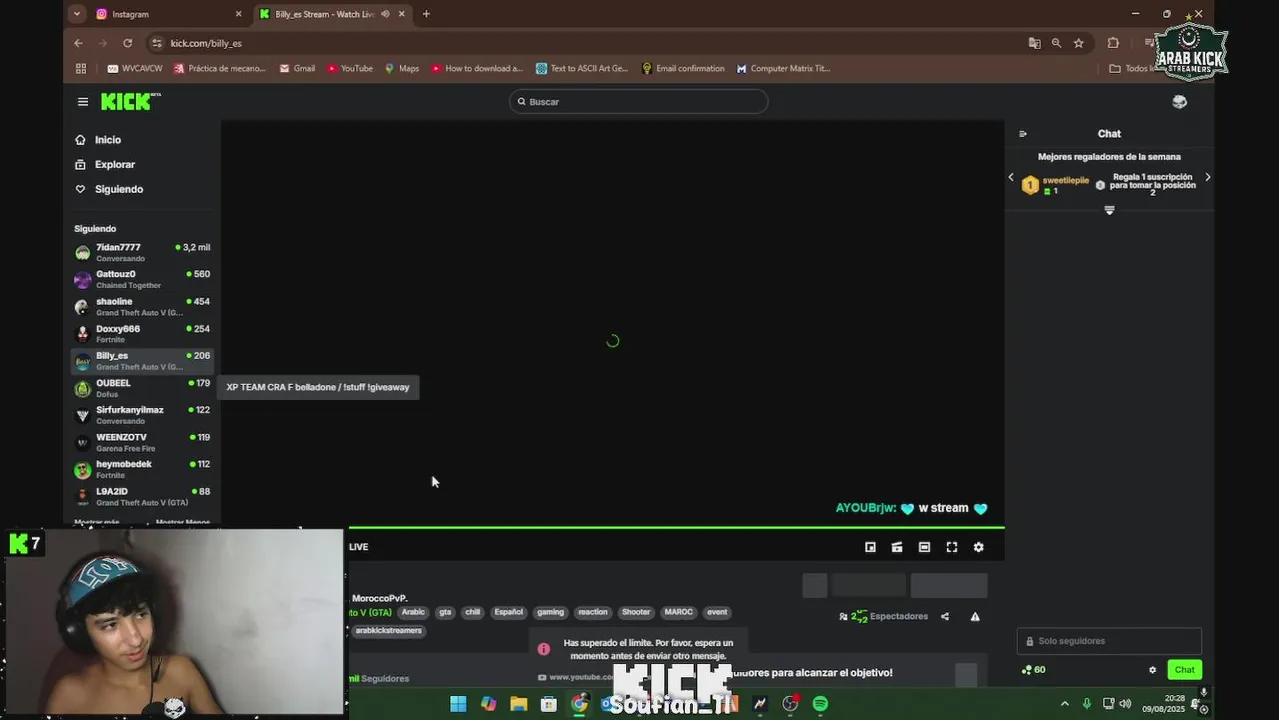
Task: Click the chat message input field
Action: click(1109, 641)
